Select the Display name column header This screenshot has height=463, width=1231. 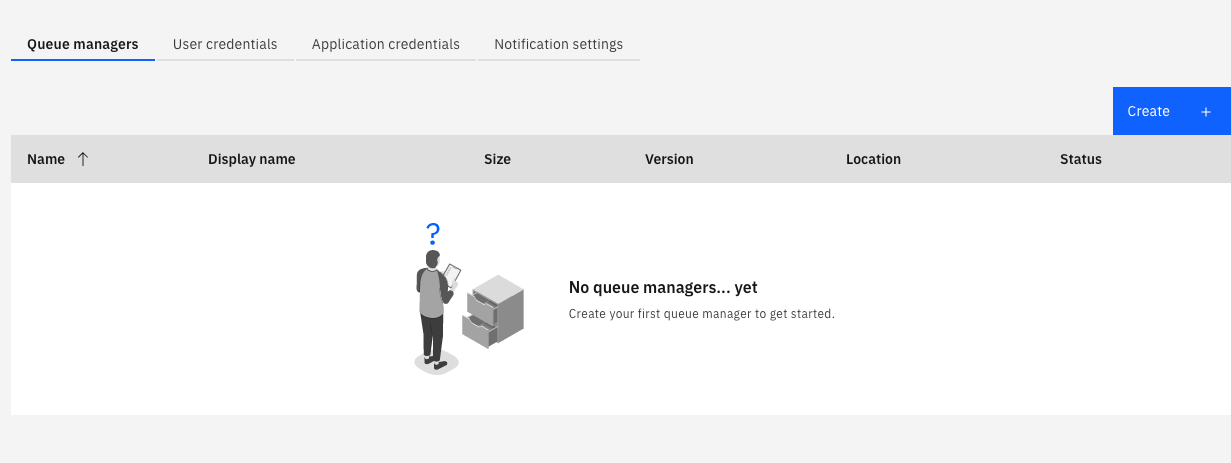[x=251, y=159]
